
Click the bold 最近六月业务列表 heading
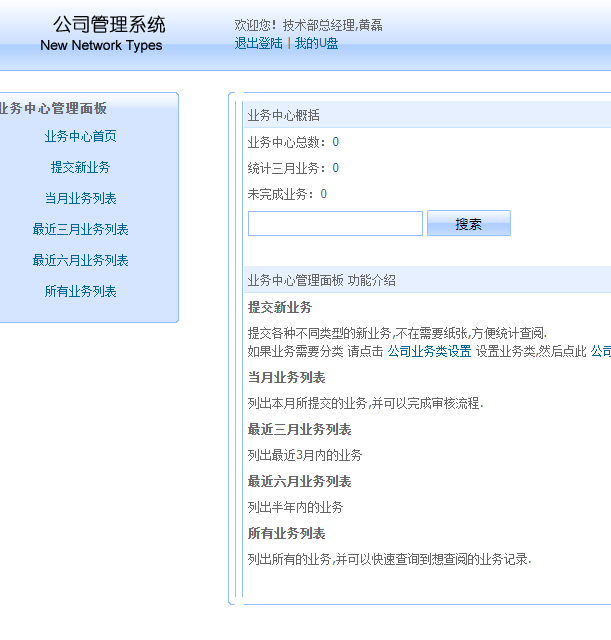[x=300, y=482]
